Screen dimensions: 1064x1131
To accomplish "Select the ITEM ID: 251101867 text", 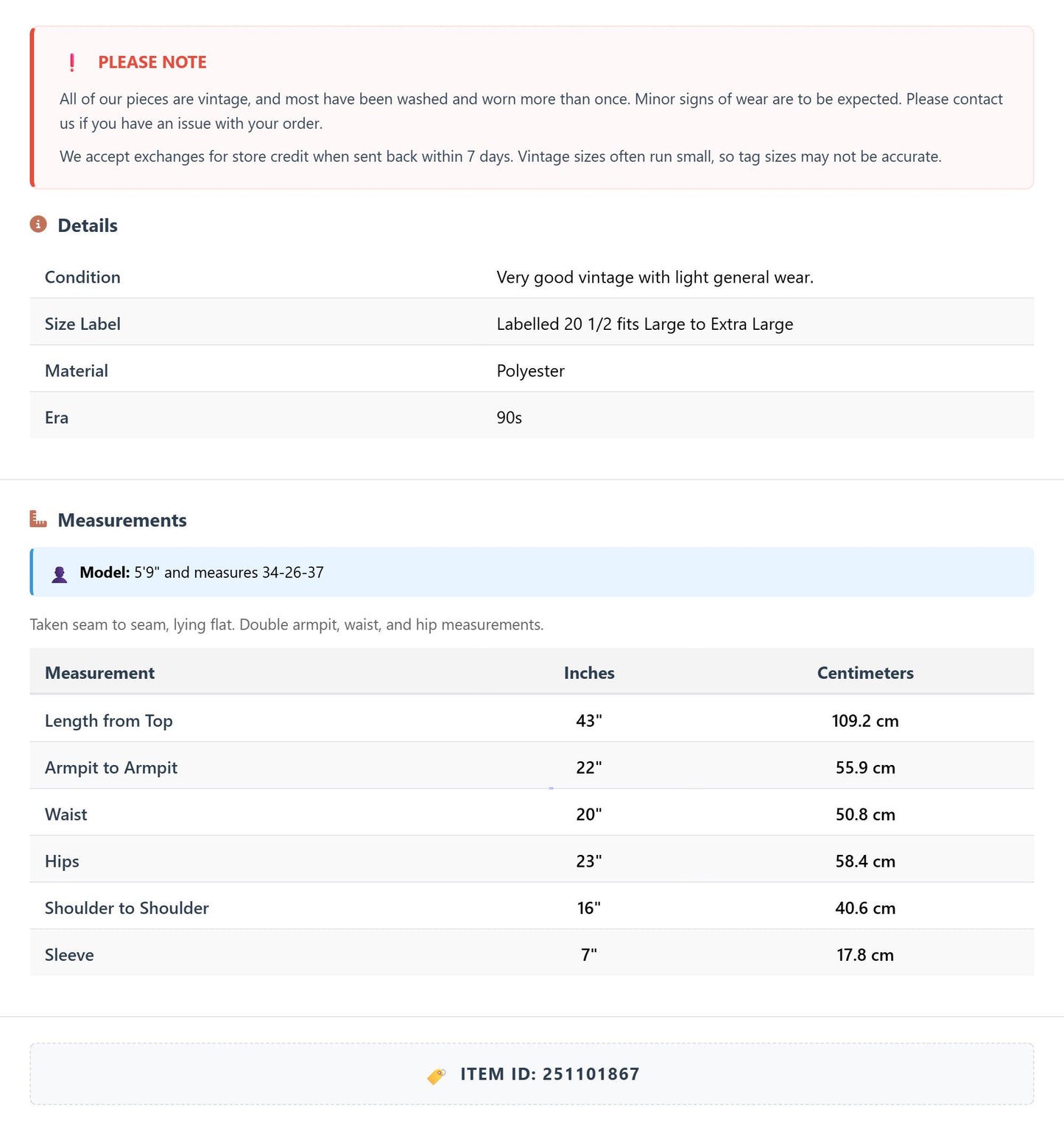I will 550,1074.
